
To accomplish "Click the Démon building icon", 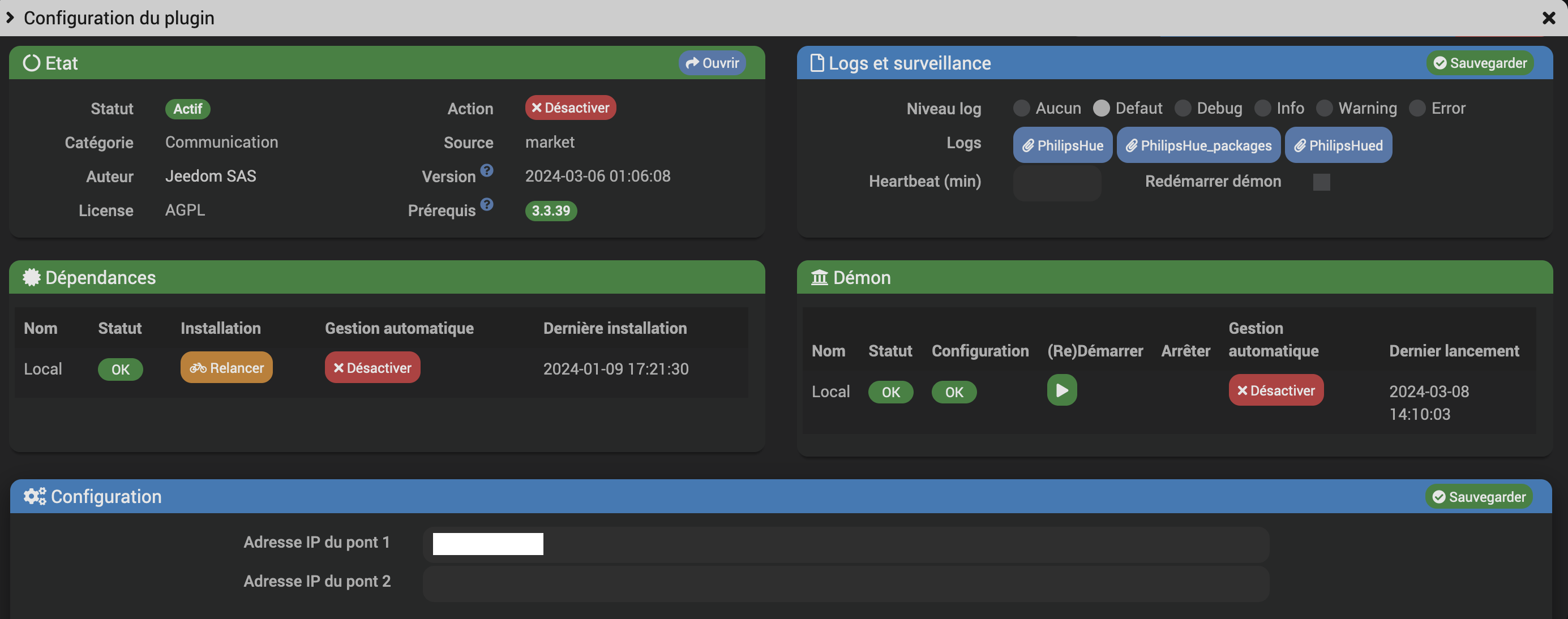I will pyautogui.click(x=819, y=278).
